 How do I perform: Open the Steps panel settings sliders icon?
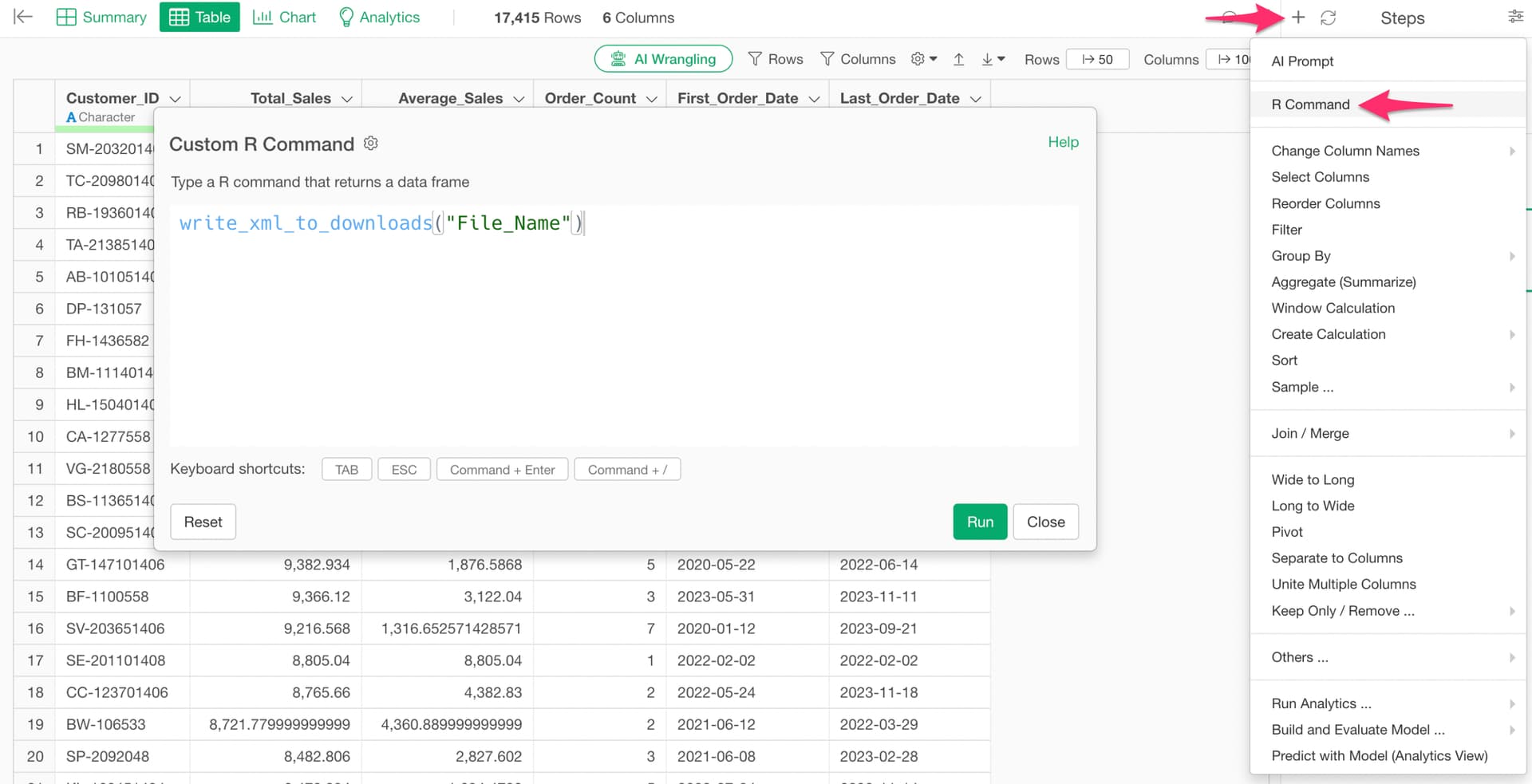(x=1515, y=17)
